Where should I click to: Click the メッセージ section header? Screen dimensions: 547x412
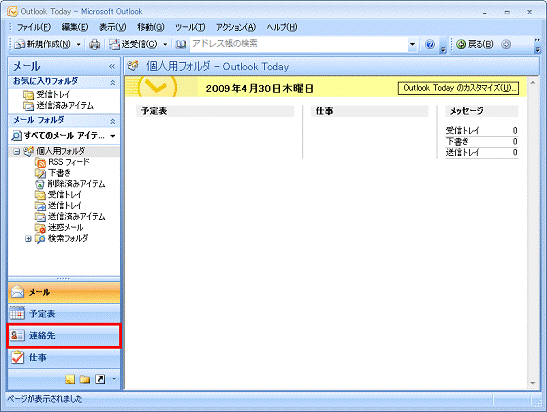[x=482, y=111]
